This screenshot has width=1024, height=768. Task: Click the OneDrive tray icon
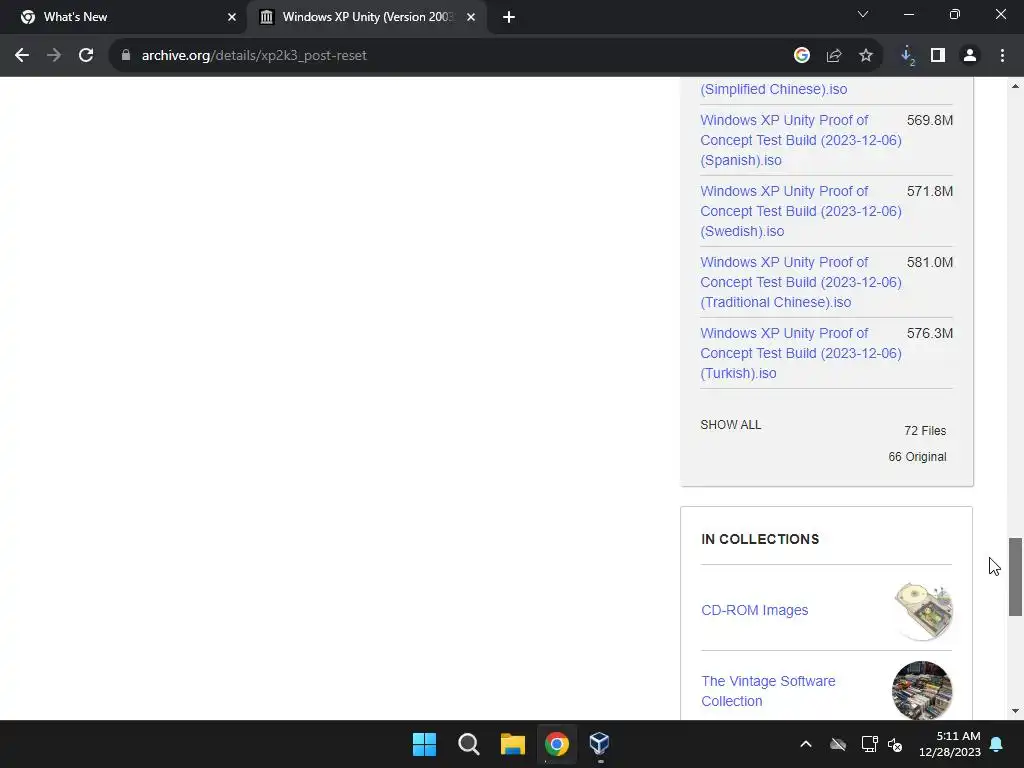[838, 744]
